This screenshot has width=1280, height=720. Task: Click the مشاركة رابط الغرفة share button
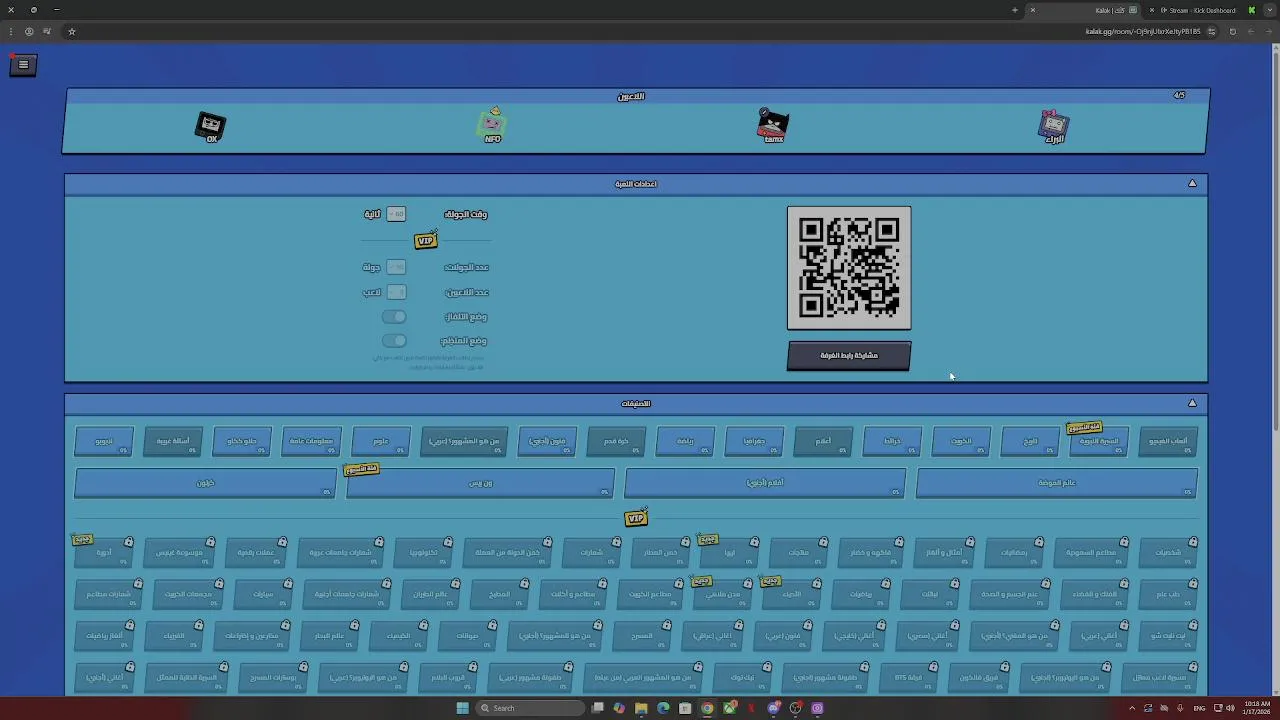point(849,356)
